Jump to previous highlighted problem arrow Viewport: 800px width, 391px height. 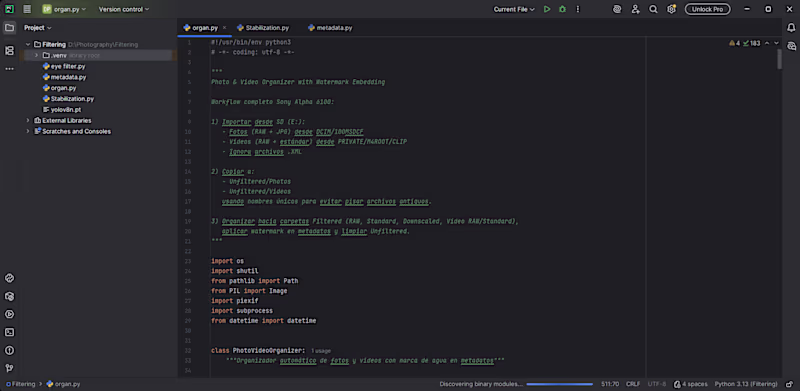click(x=767, y=43)
